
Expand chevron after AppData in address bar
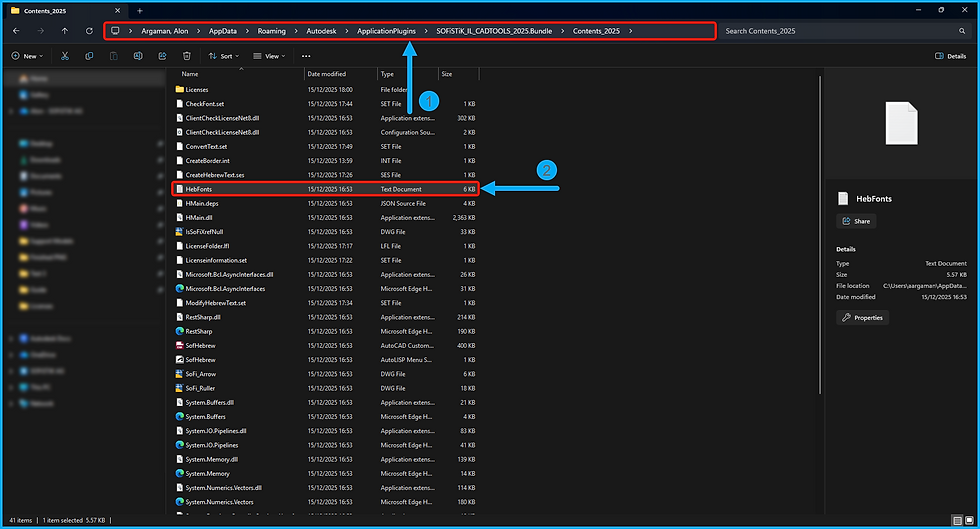click(247, 31)
